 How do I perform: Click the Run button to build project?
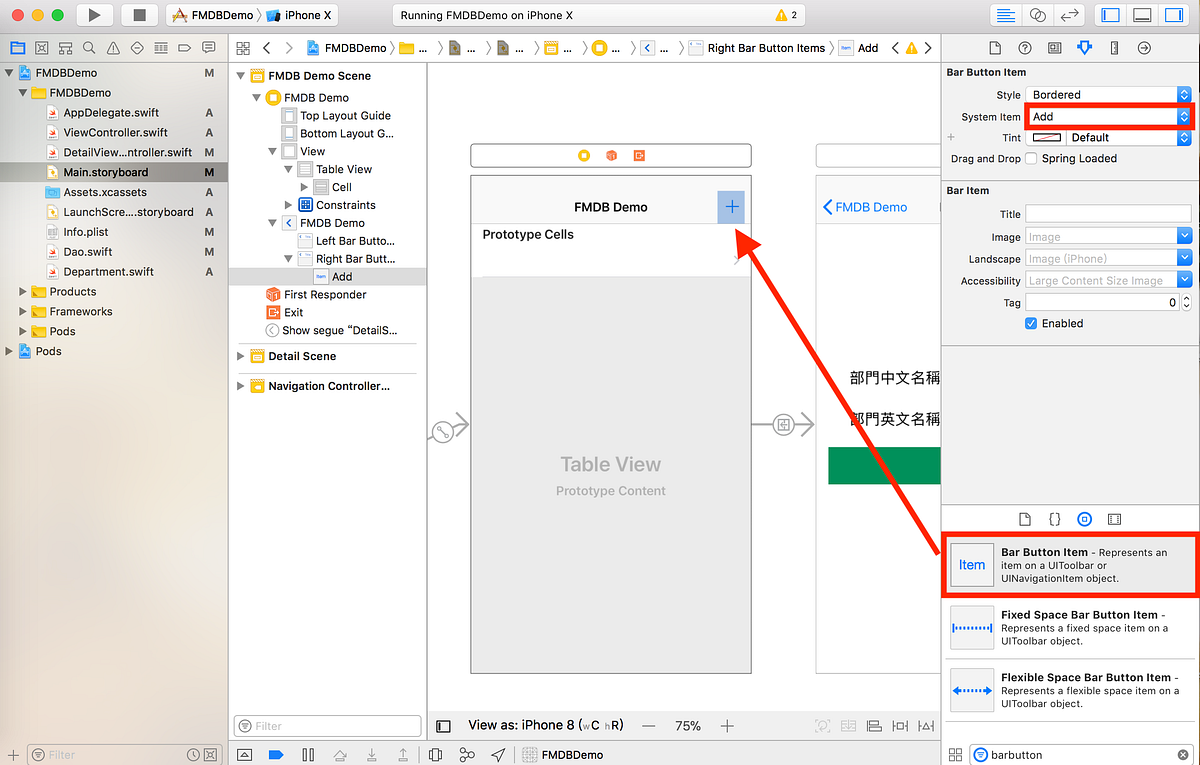coord(93,14)
